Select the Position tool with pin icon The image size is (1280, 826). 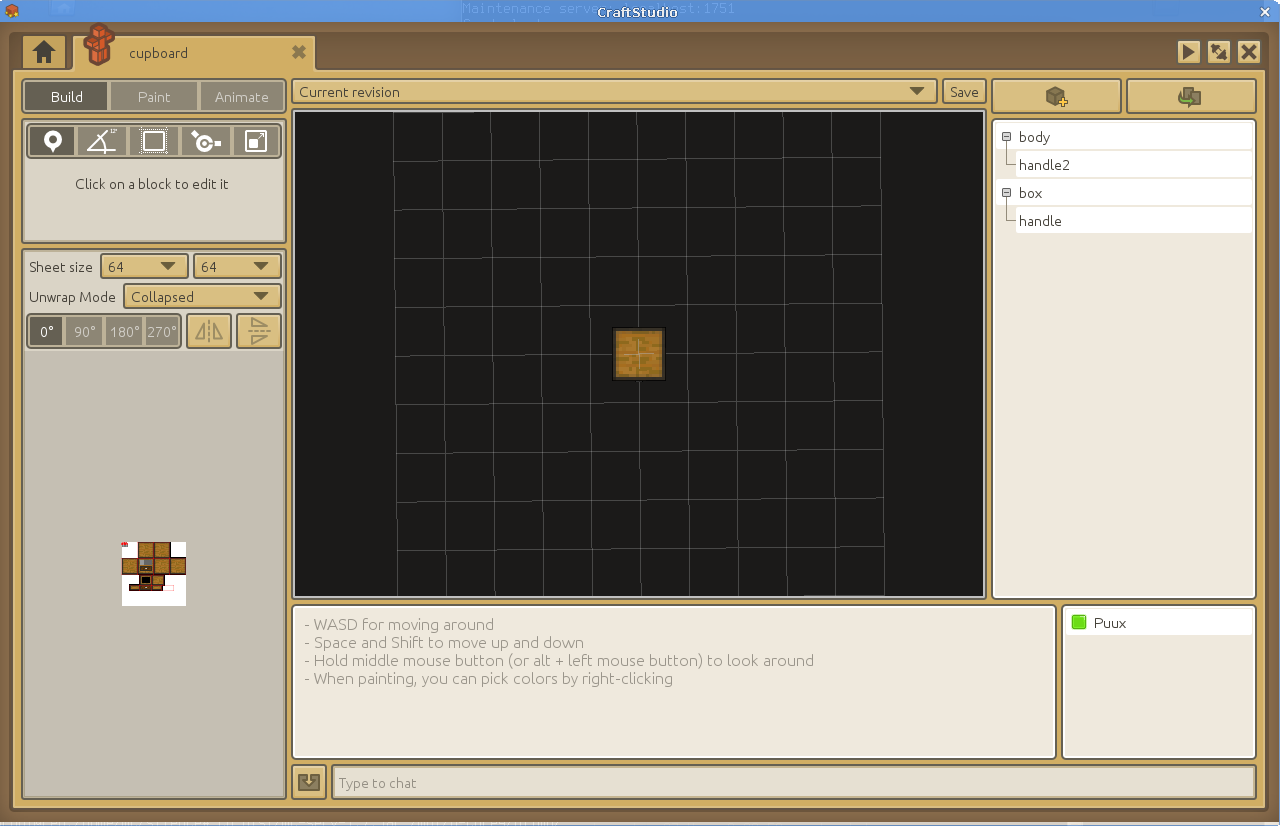(52, 141)
